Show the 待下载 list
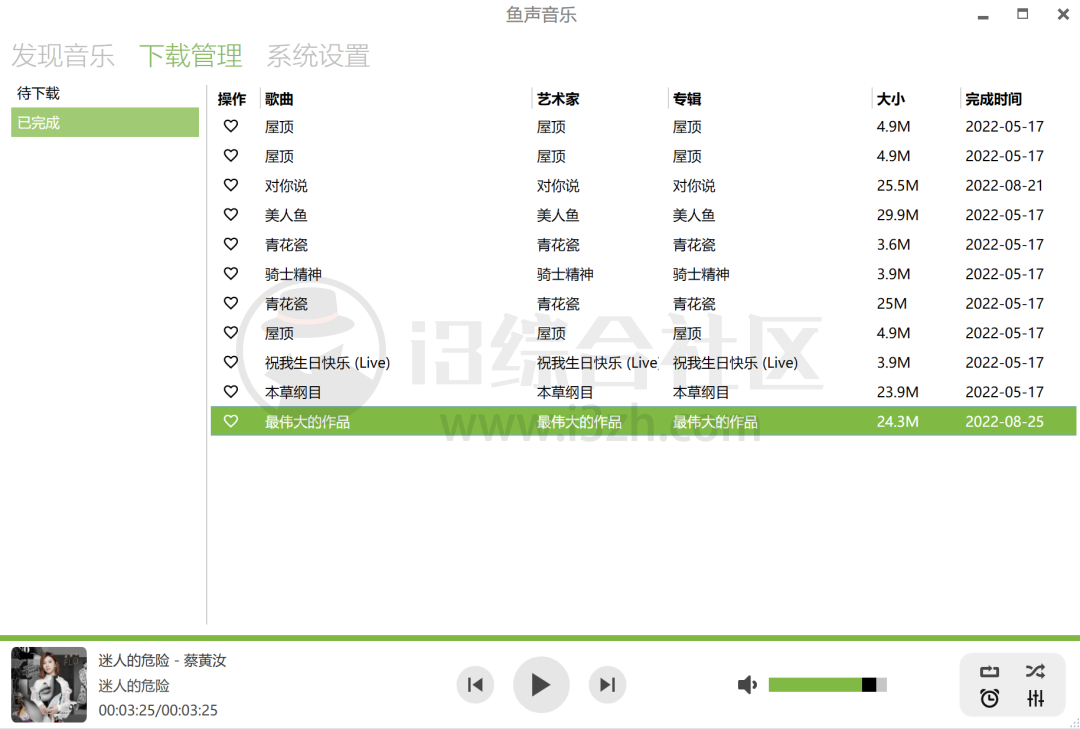 tap(105, 93)
